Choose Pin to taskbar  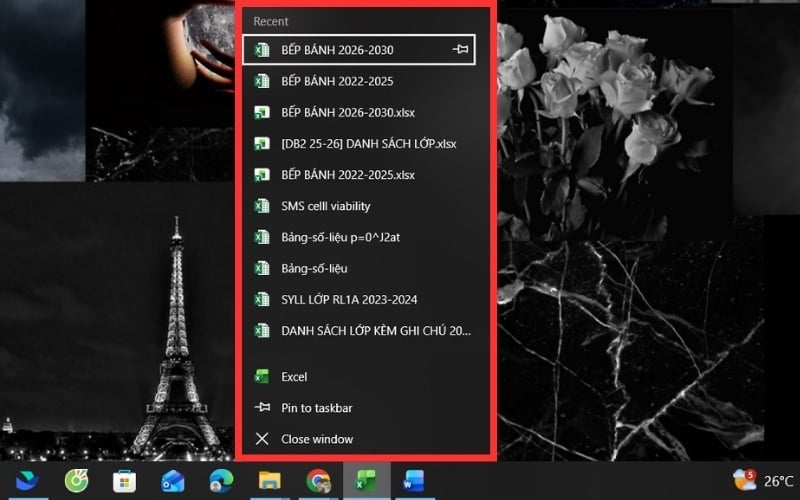tap(359, 408)
